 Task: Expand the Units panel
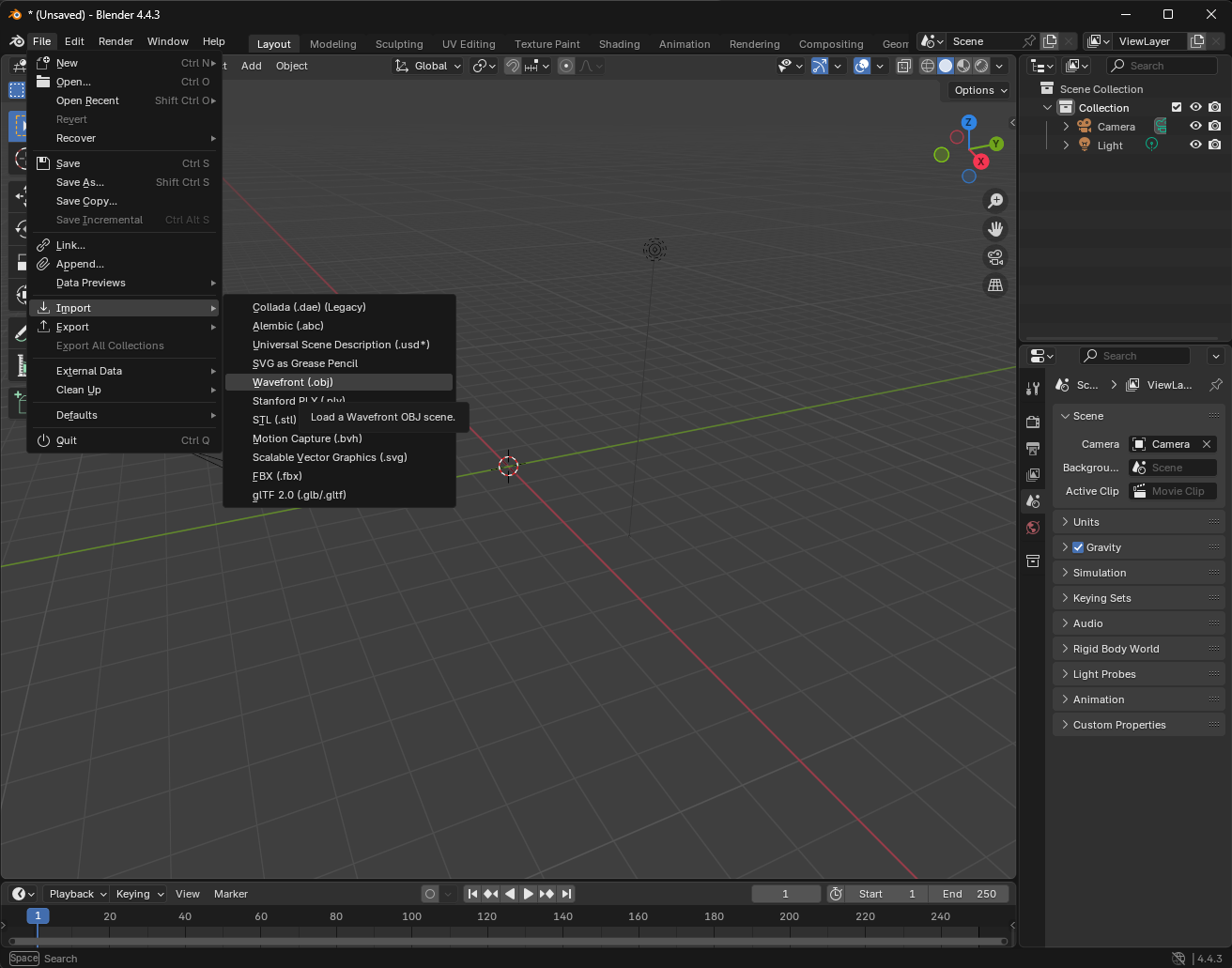[x=1086, y=522]
